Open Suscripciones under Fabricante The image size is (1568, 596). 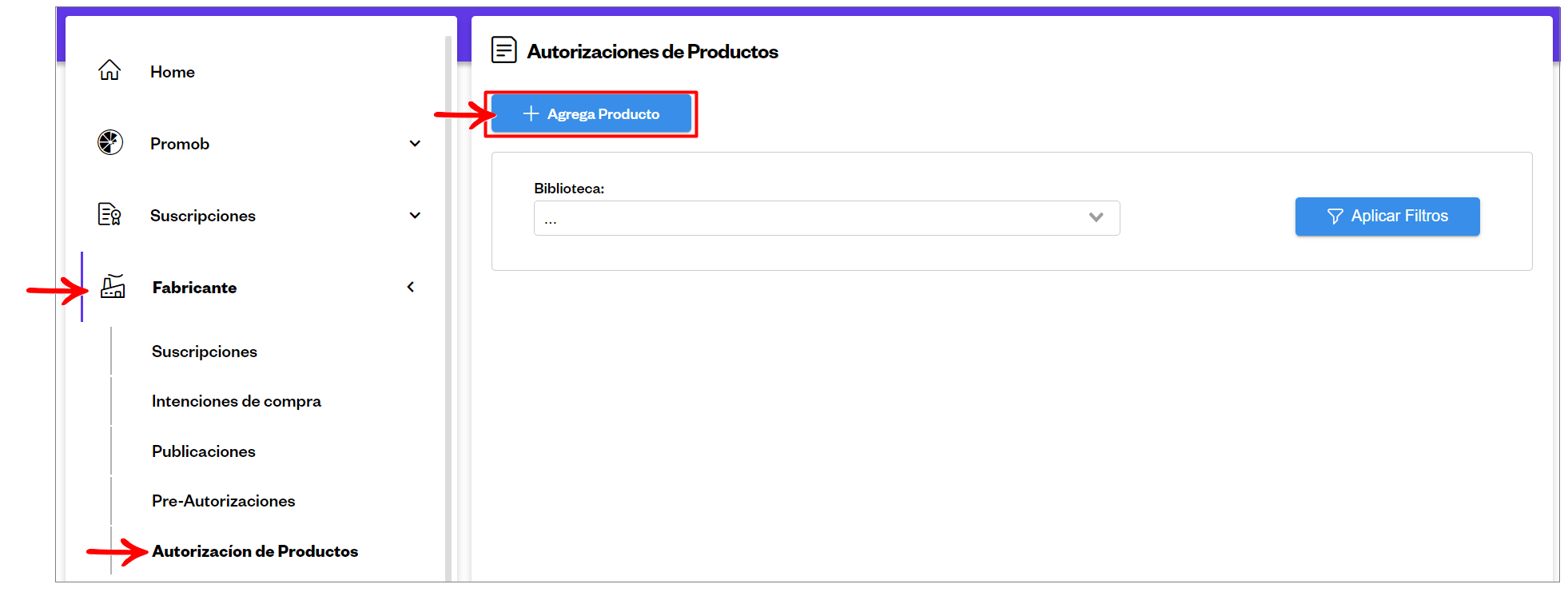click(x=205, y=352)
